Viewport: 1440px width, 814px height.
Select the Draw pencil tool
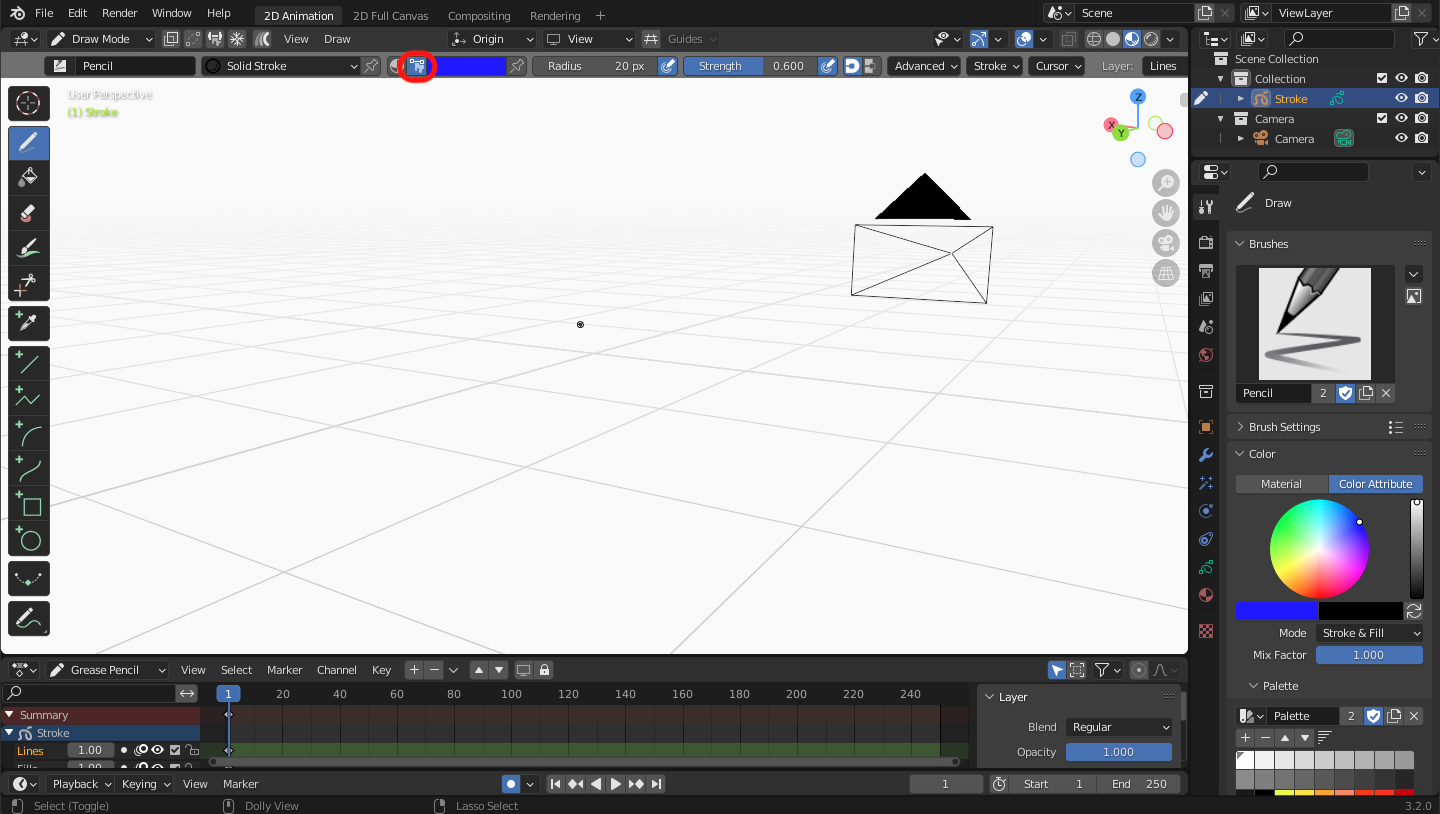click(x=29, y=143)
